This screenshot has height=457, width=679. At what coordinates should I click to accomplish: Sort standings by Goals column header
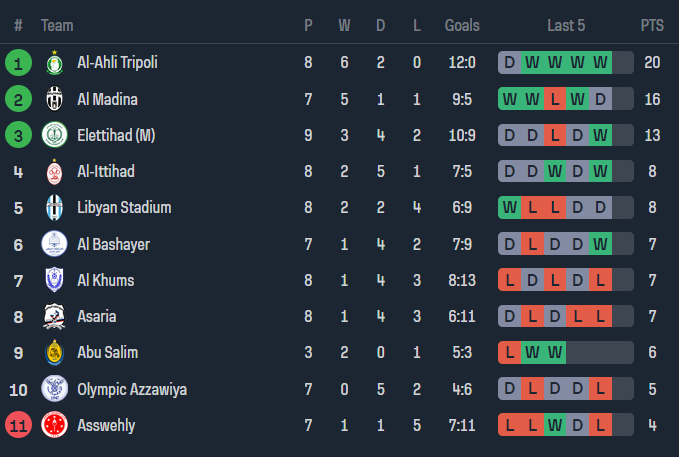pos(462,25)
